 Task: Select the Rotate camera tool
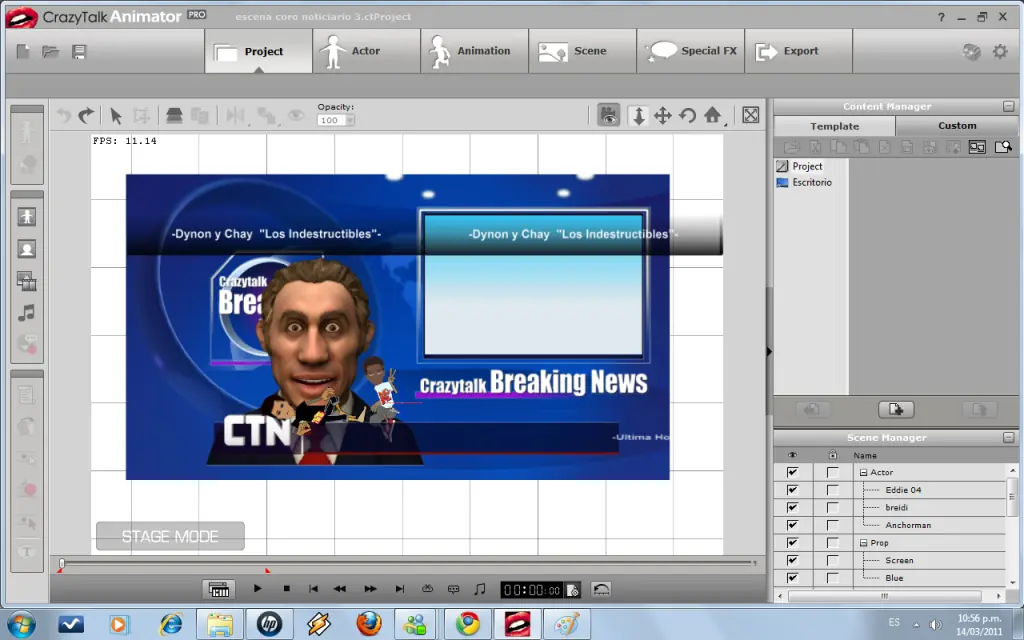[x=687, y=116]
